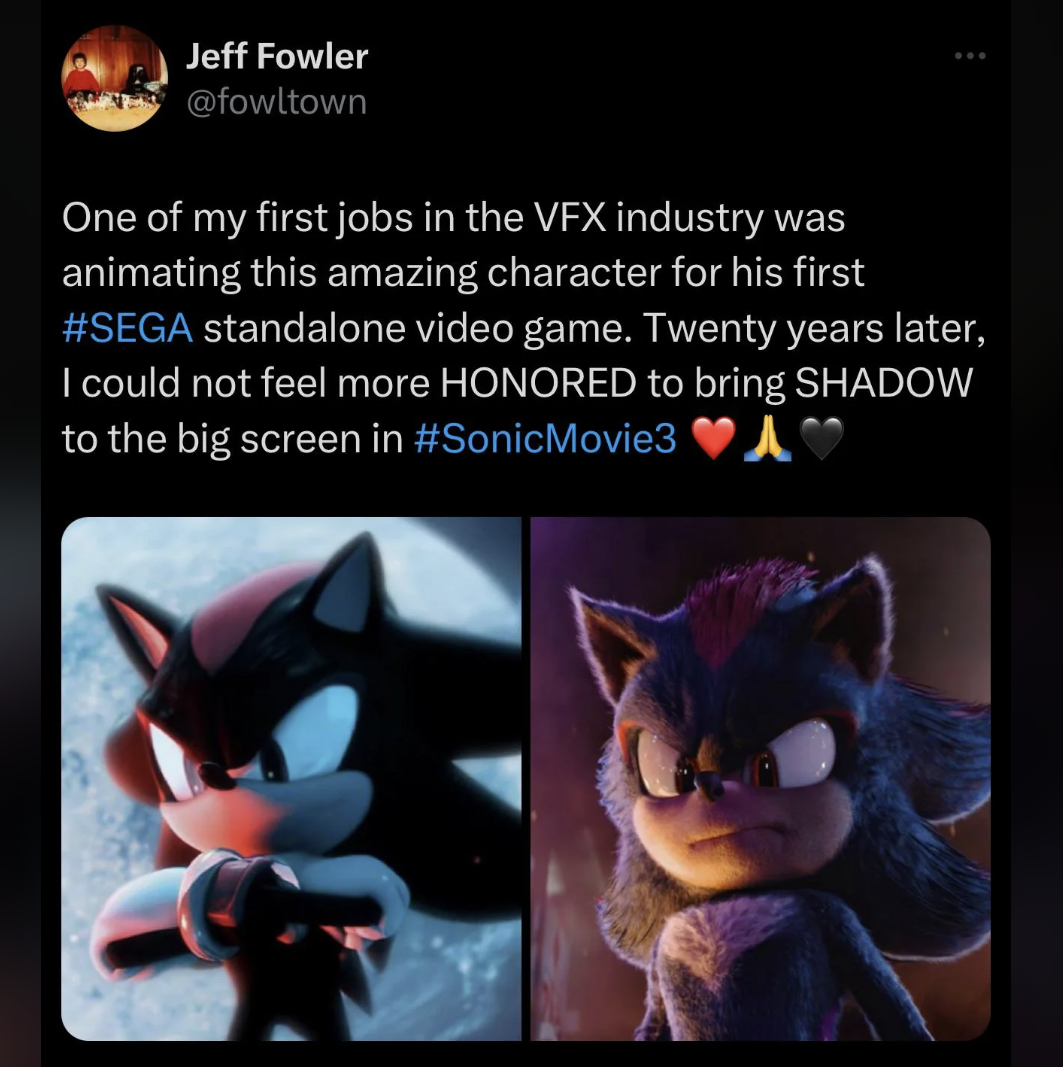
Task: Click the words "standalone video game"
Action: (419, 329)
